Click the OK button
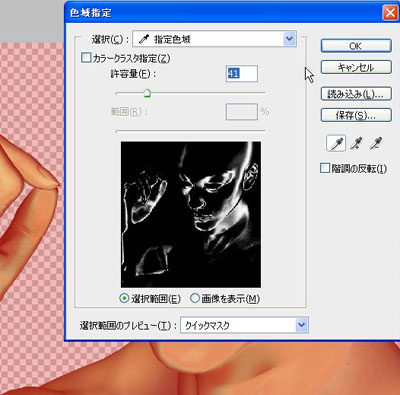Viewport: 400px width, 395px height. [x=356, y=46]
